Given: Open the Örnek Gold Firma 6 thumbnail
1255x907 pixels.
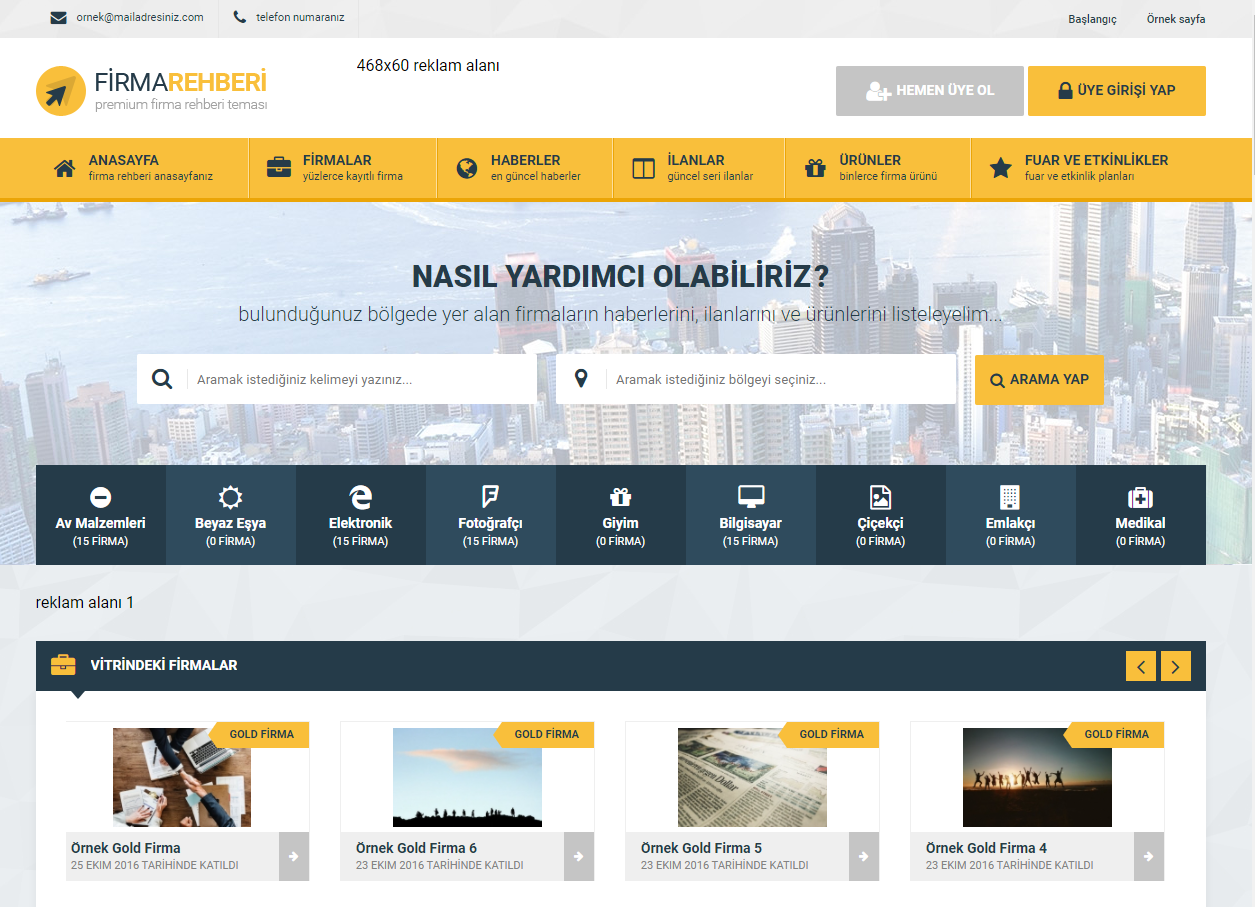Looking at the screenshot, I should [x=467, y=777].
